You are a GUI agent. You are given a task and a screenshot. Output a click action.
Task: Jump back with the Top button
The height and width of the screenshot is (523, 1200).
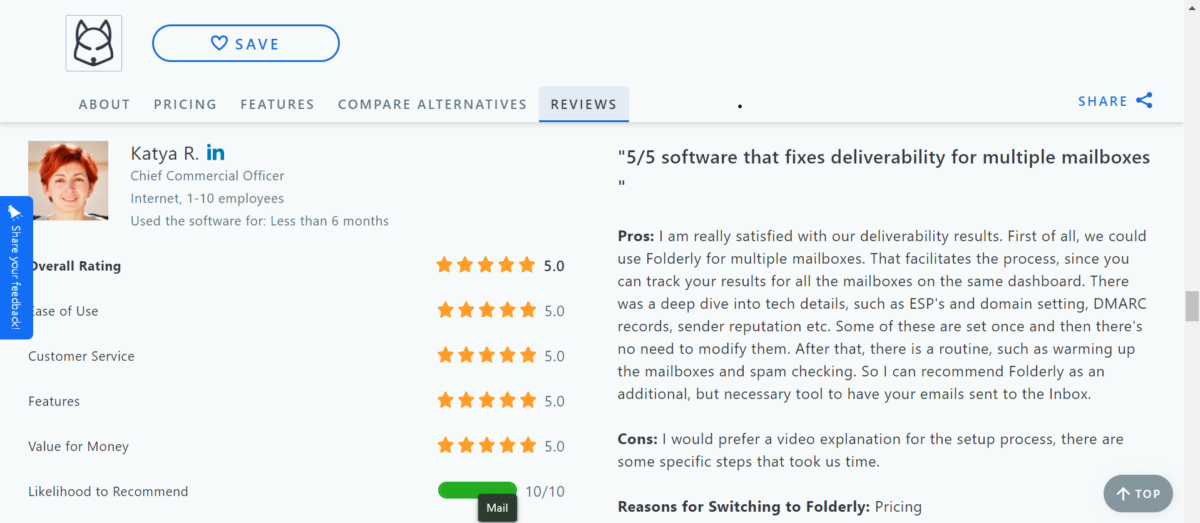tap(1138, 493)
